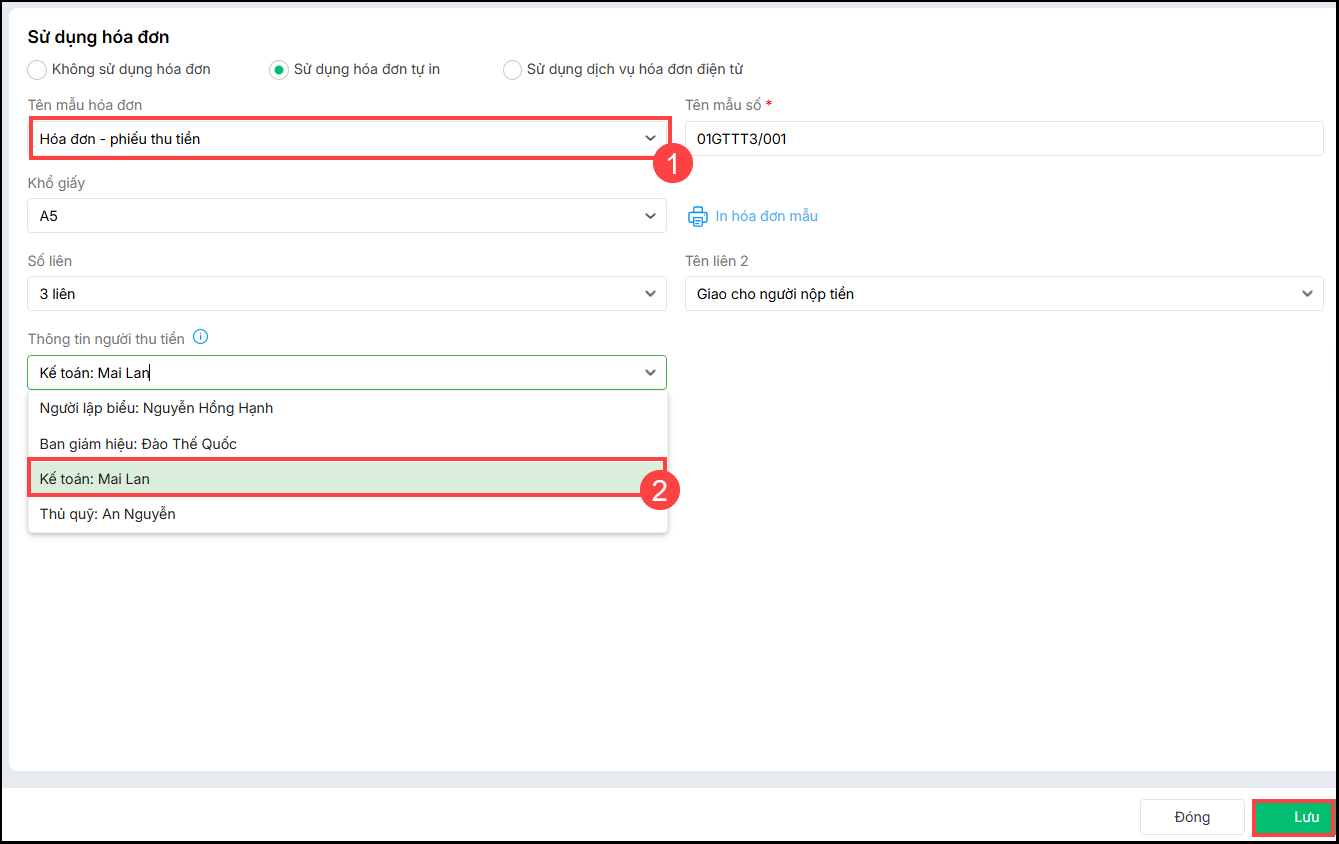The image size is (1339, 844).
Task: Open the Tên mẫu hóa đơn dropdown
Action: [346, 139]
